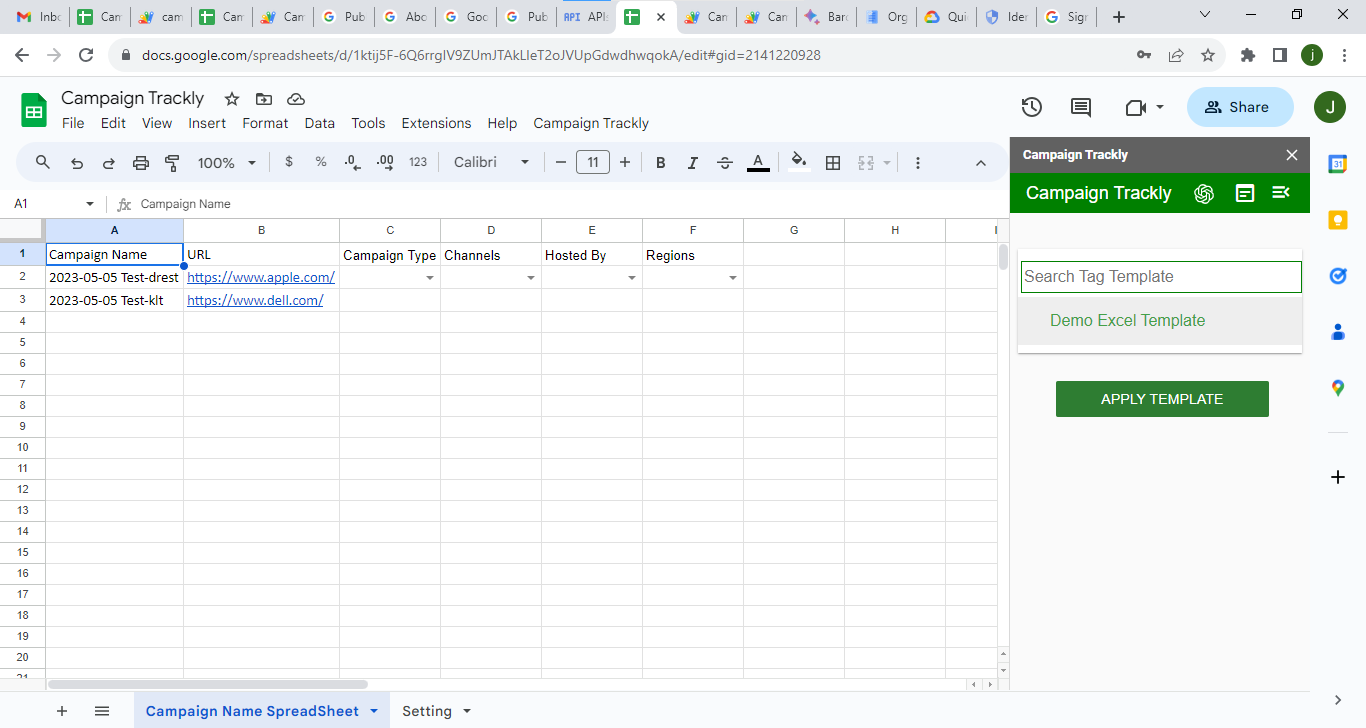Click the Search Tag Template input field

pos(1160,276)
